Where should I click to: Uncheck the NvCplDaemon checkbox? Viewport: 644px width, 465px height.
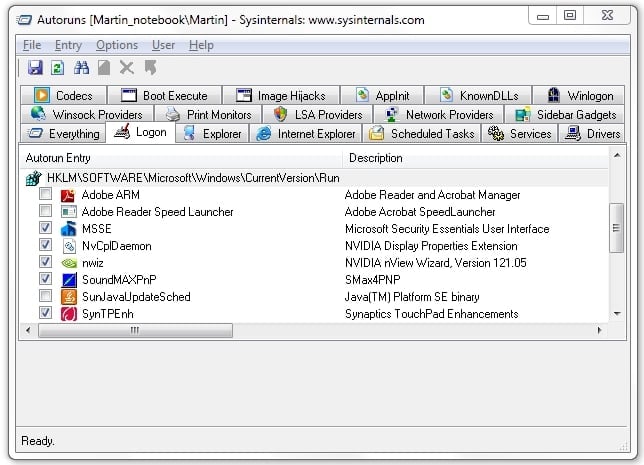click(45, 245)
